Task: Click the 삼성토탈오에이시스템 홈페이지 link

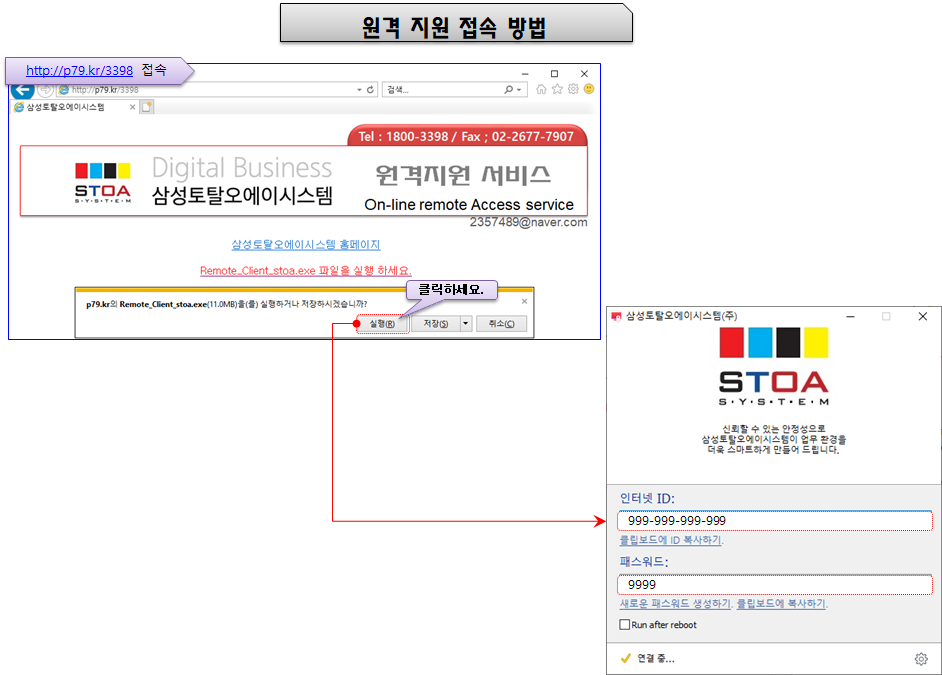Action: click(306, 245)
